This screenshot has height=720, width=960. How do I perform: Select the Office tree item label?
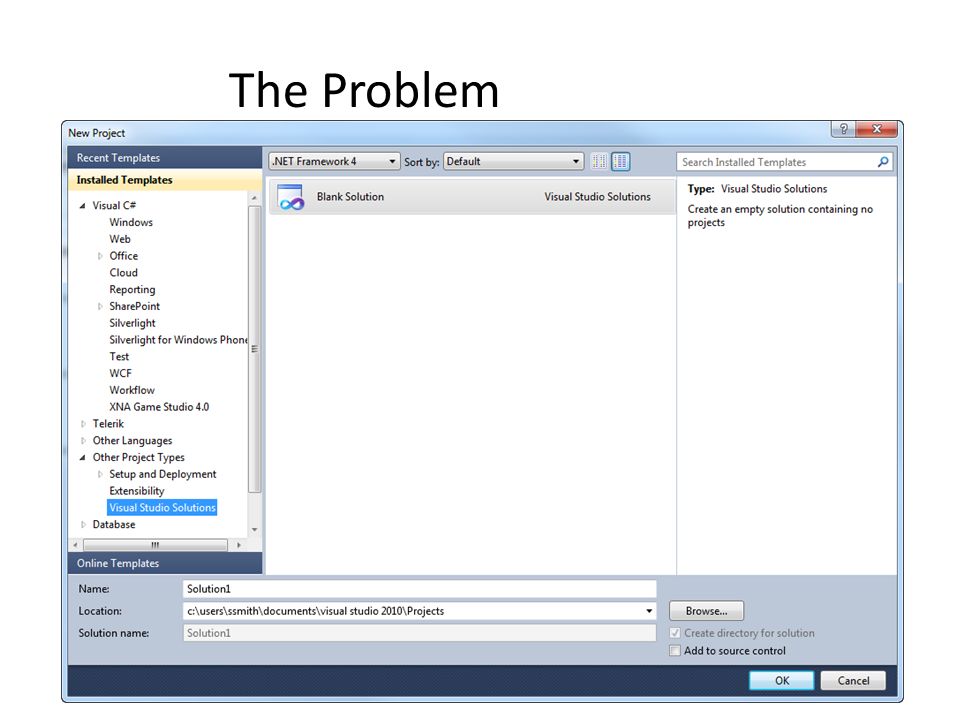[124, 256]
